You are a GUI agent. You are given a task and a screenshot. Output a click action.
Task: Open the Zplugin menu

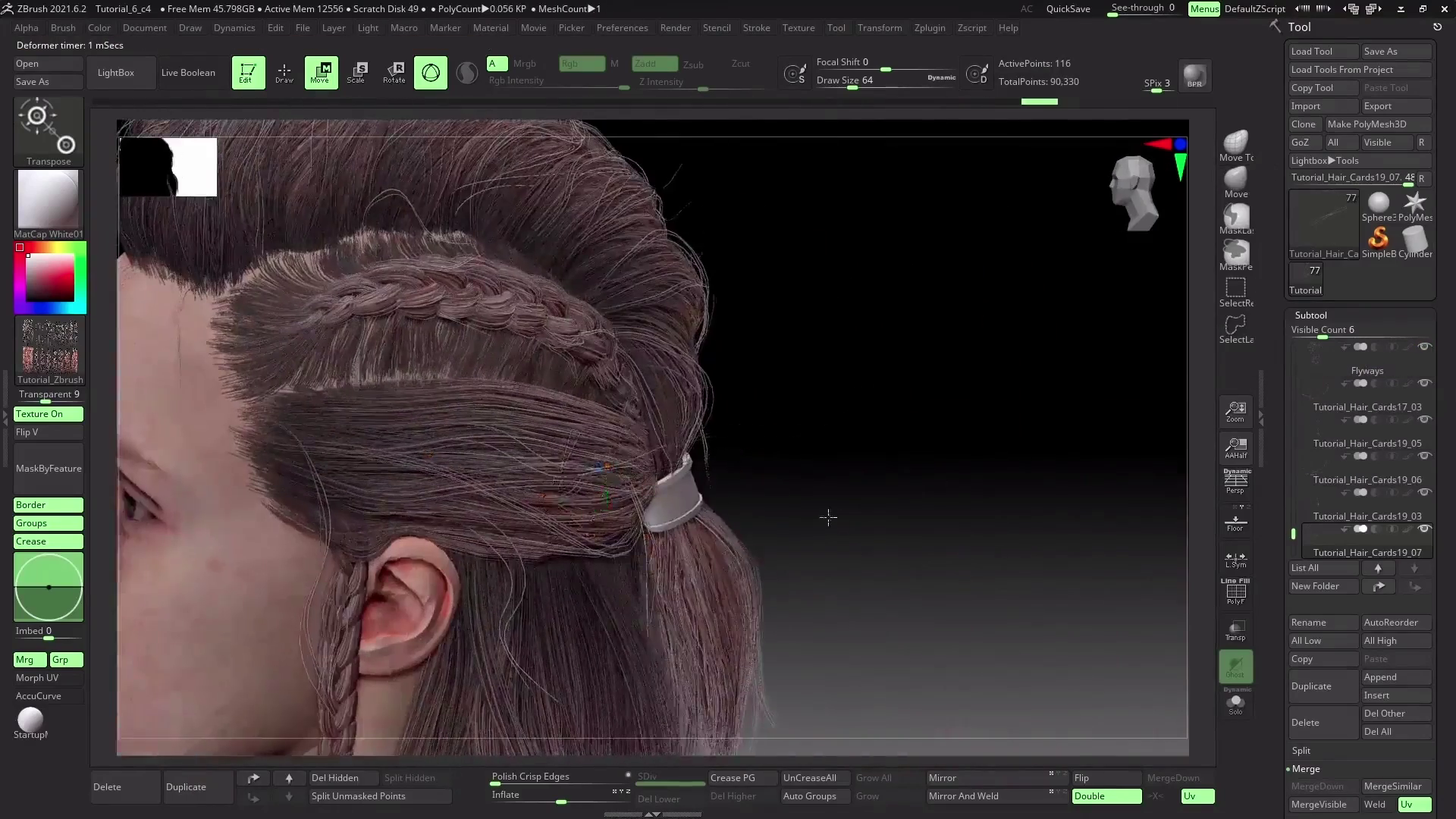930,28
